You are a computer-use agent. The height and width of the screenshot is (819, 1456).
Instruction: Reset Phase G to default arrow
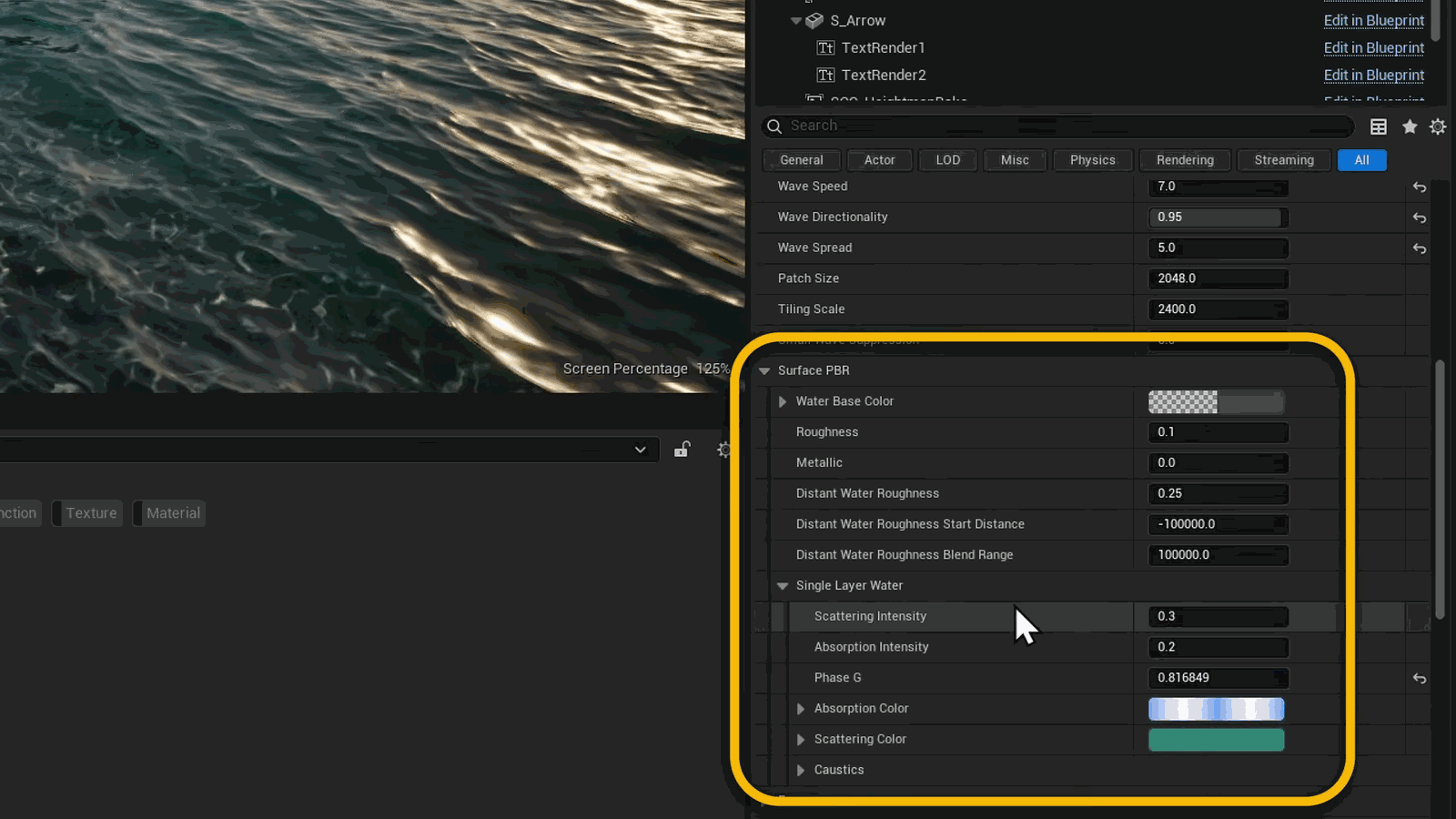pyautogui.click(x=1420, y=678)
